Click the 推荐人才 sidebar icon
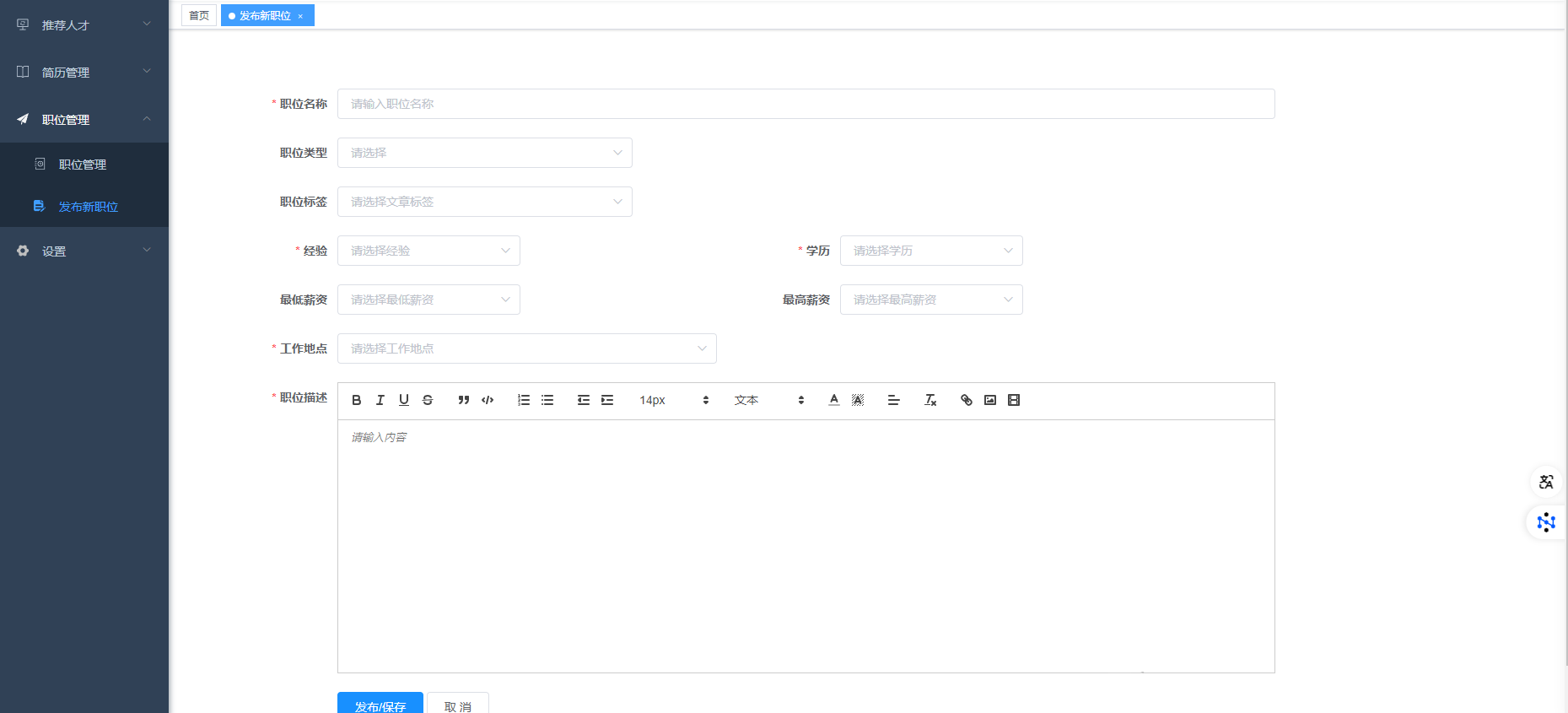This screenshot has width=1568, height=713. point(23,24)
